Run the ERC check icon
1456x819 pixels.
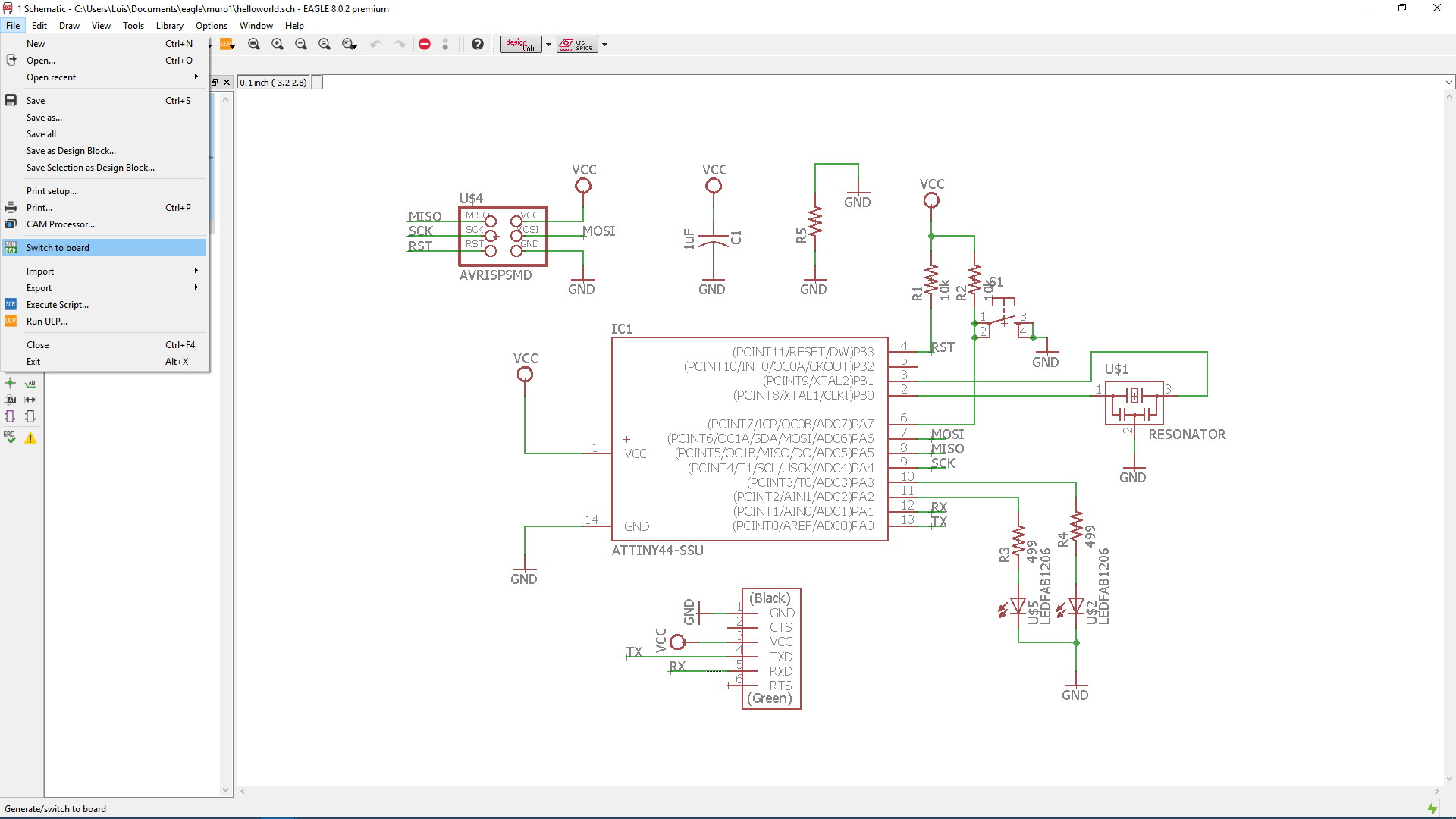11,438
